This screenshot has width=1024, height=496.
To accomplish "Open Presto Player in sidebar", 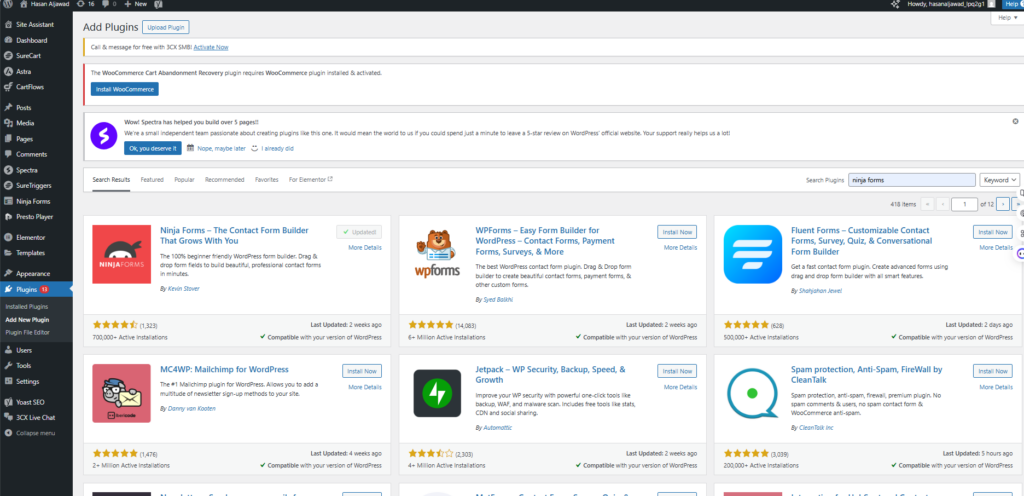I will tap(36, 217).
